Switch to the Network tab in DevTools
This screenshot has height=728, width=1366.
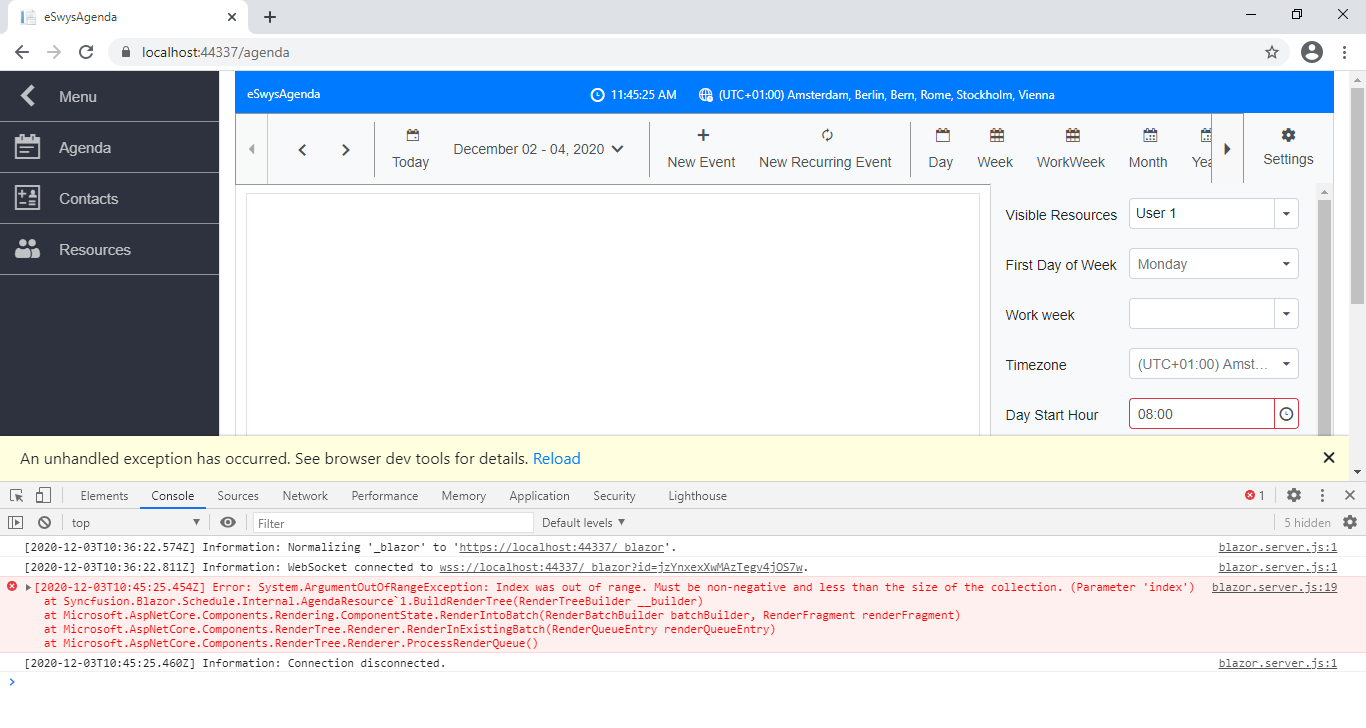(305, 496)
